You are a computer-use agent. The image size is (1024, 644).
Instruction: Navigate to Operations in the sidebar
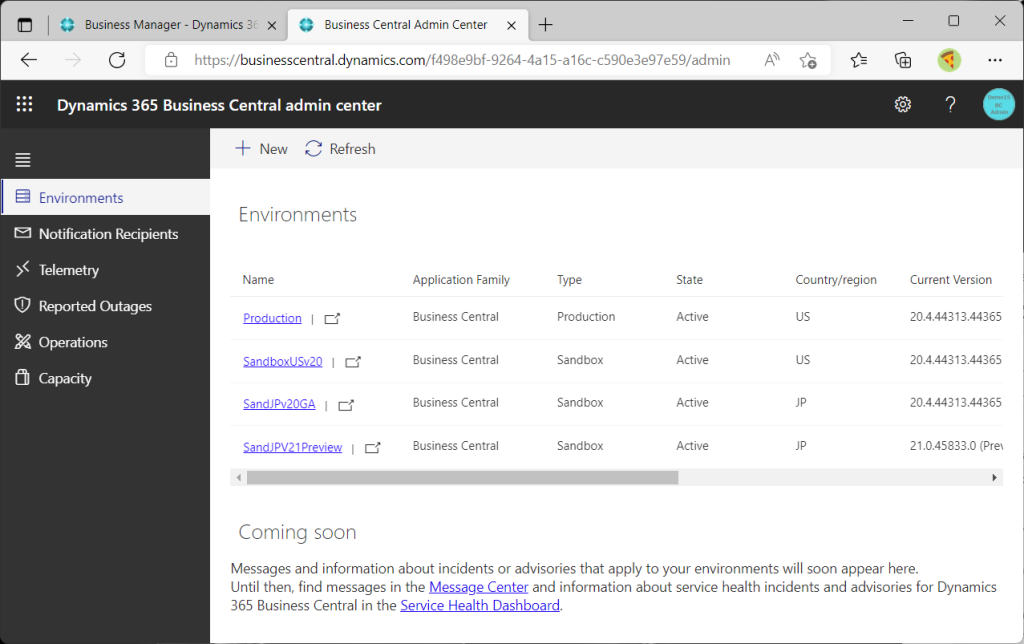tap(105, 342)
